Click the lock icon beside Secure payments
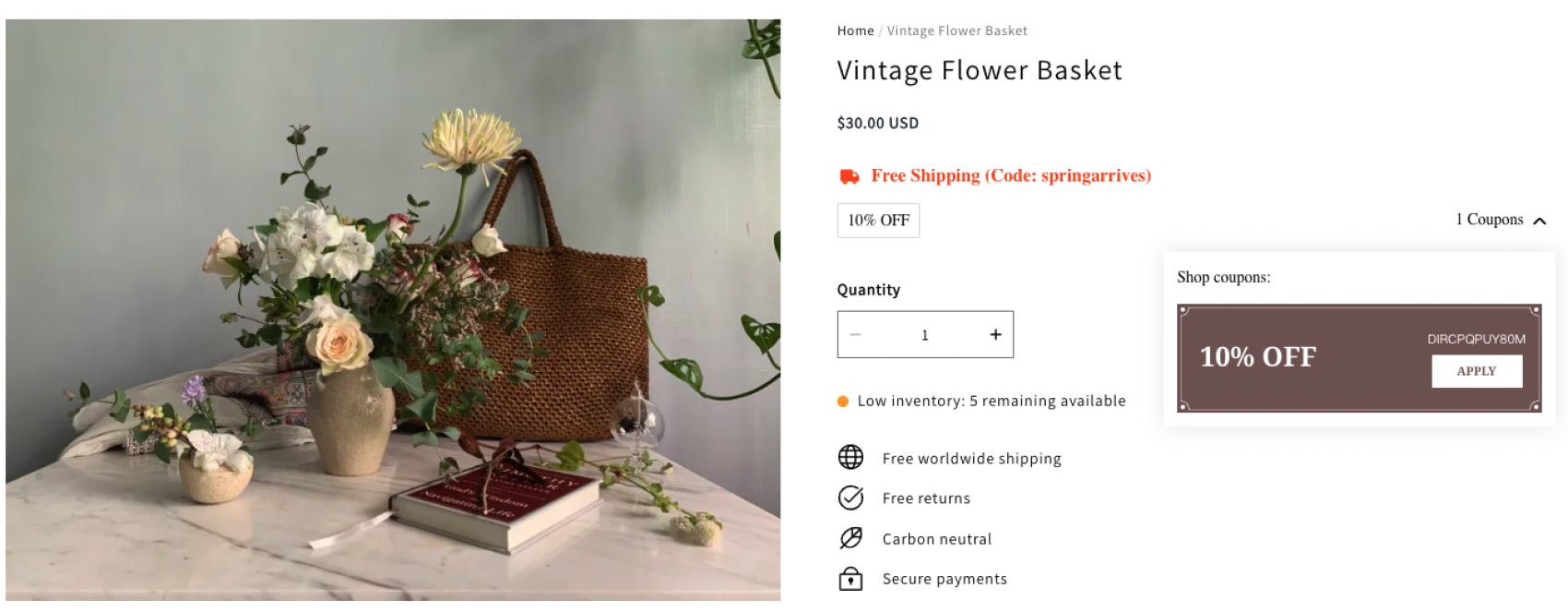This screenshot has height=612, width=1568. tap(850, 579)
